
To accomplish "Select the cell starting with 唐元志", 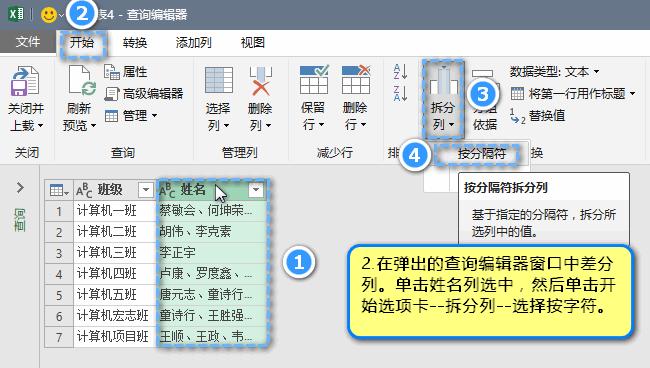I will click(x=211, y=295).
